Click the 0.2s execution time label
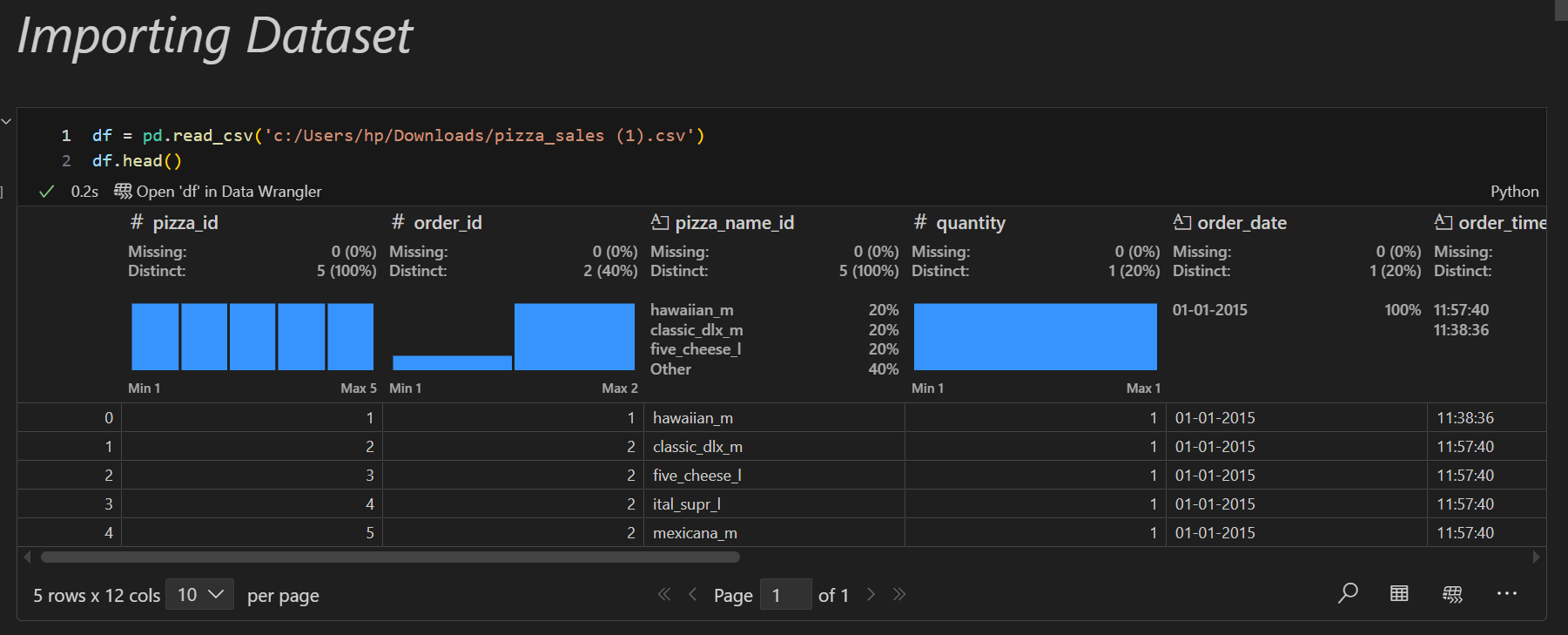Image resolution: width=1568 pixels, height=635 pixels. coord(84,192)
